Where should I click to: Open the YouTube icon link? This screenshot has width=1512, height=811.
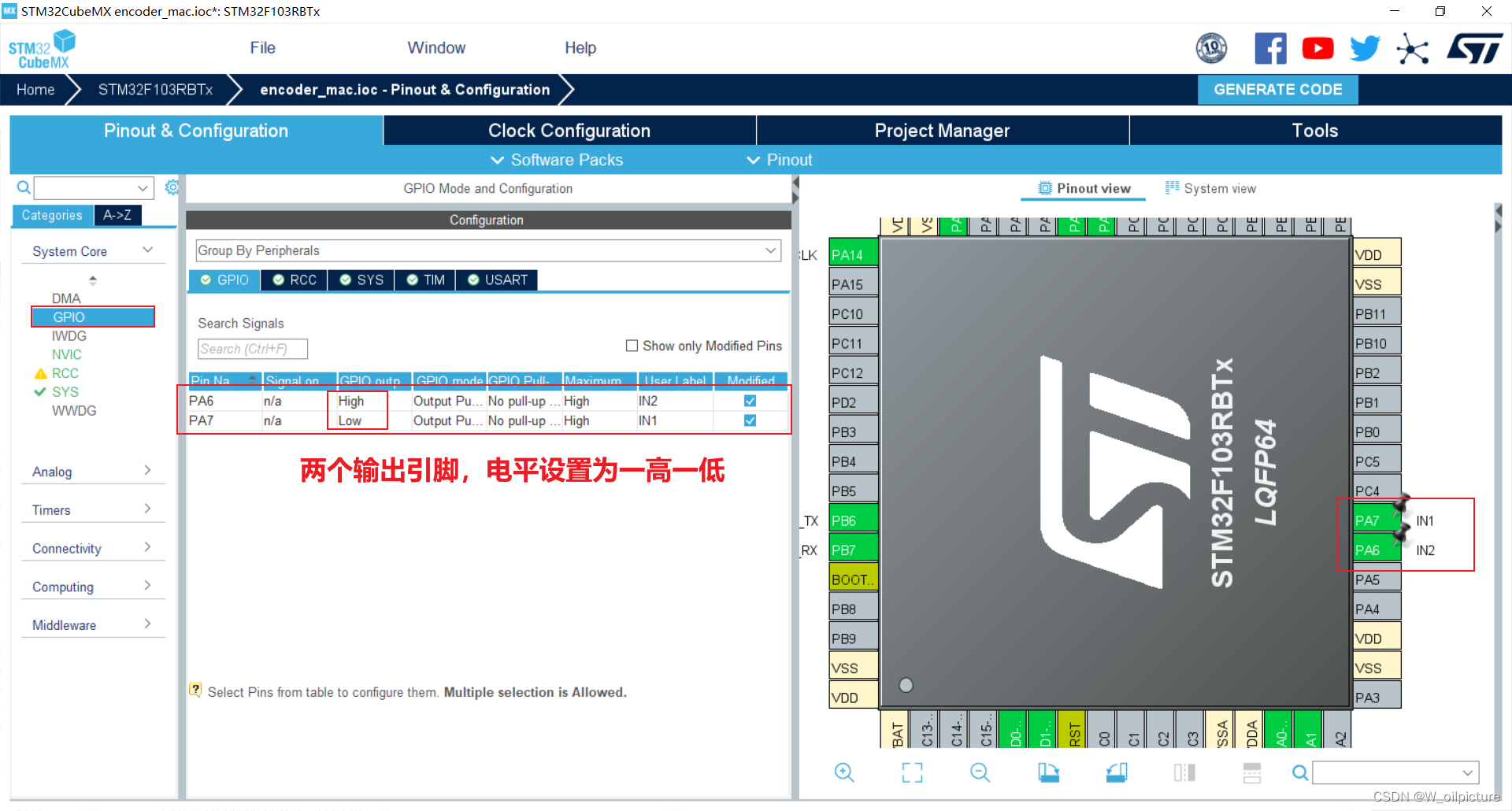point(1317,49)
